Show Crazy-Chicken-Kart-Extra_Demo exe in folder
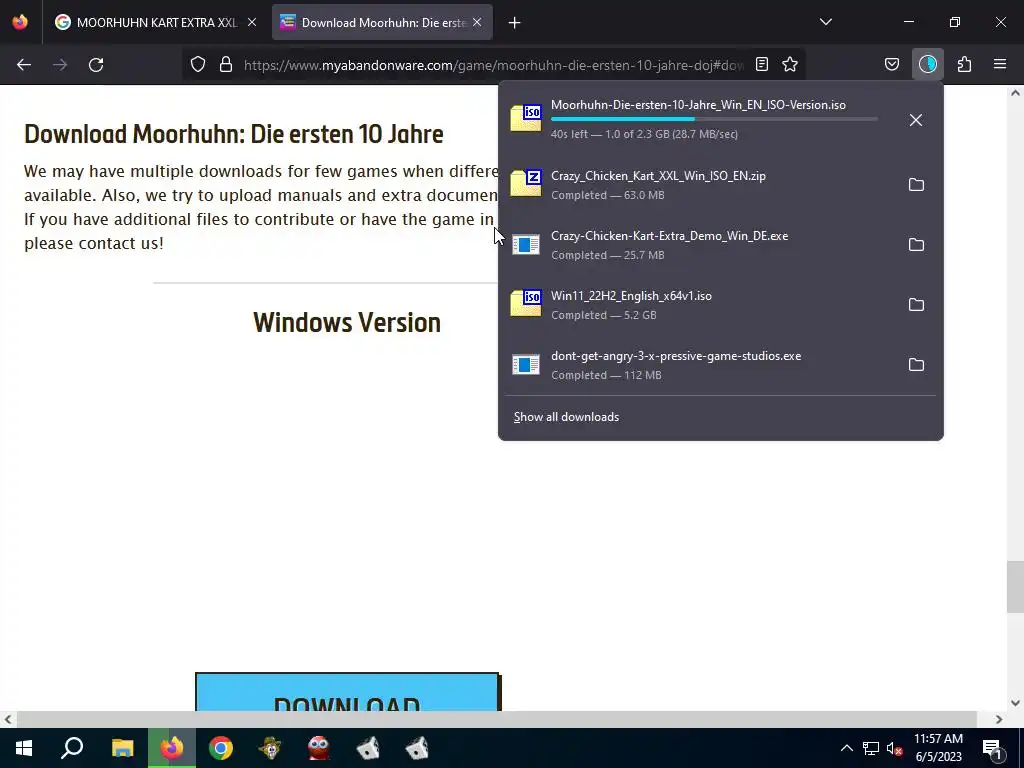Viewport: 1024px width, 768px height. click(916, 245)
